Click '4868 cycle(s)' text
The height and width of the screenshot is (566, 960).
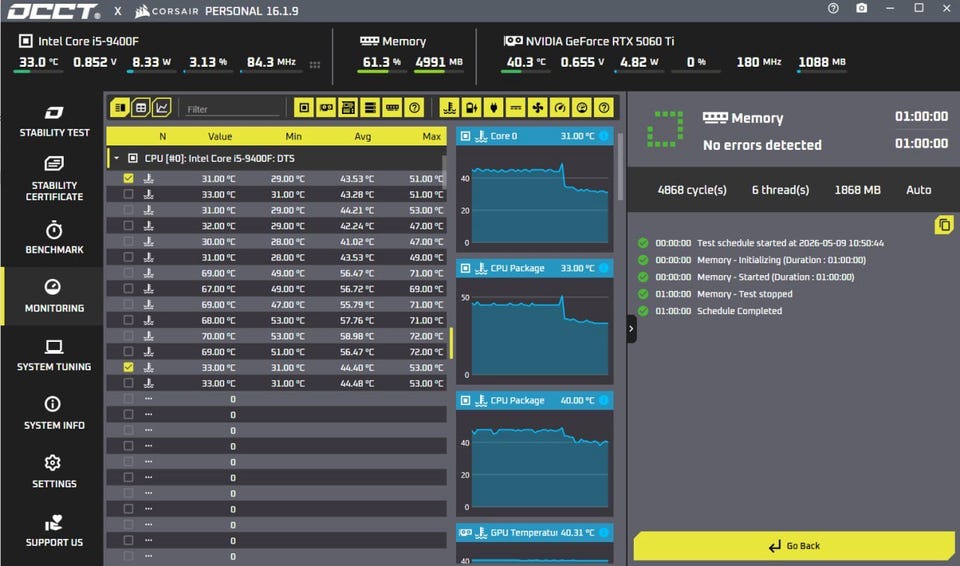coord(692,190)
